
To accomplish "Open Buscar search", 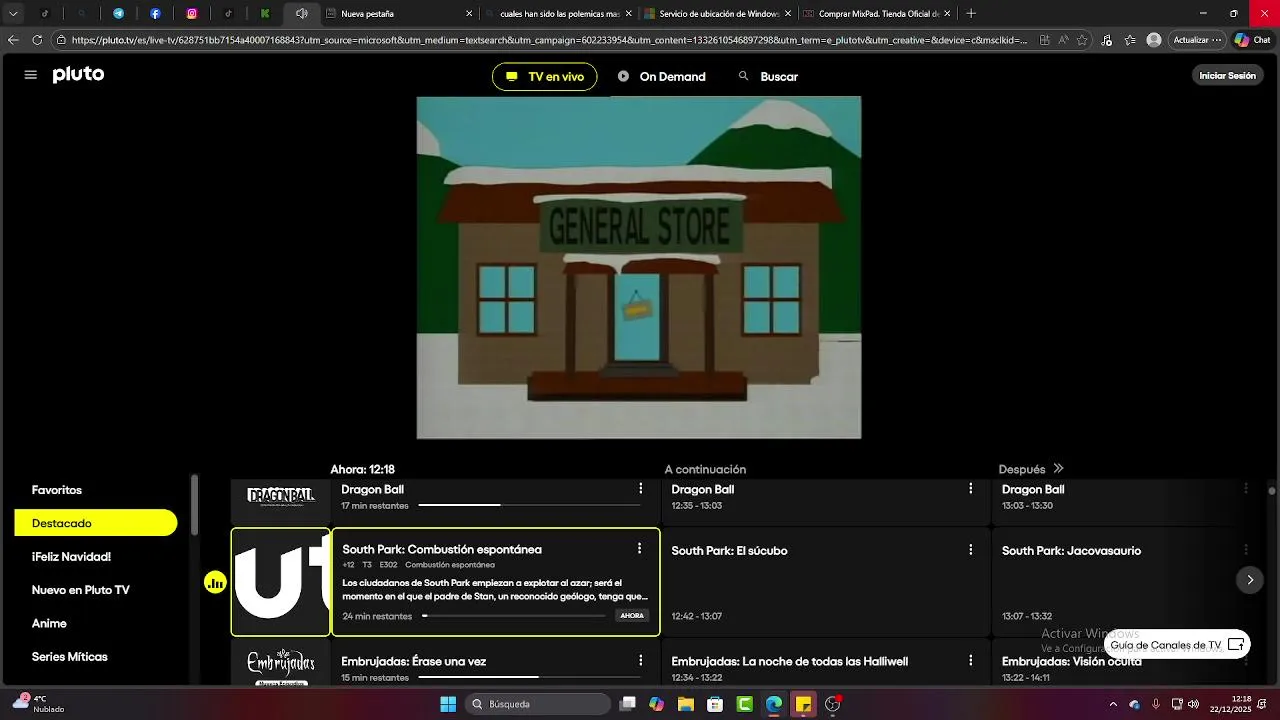I will point(768,77).
